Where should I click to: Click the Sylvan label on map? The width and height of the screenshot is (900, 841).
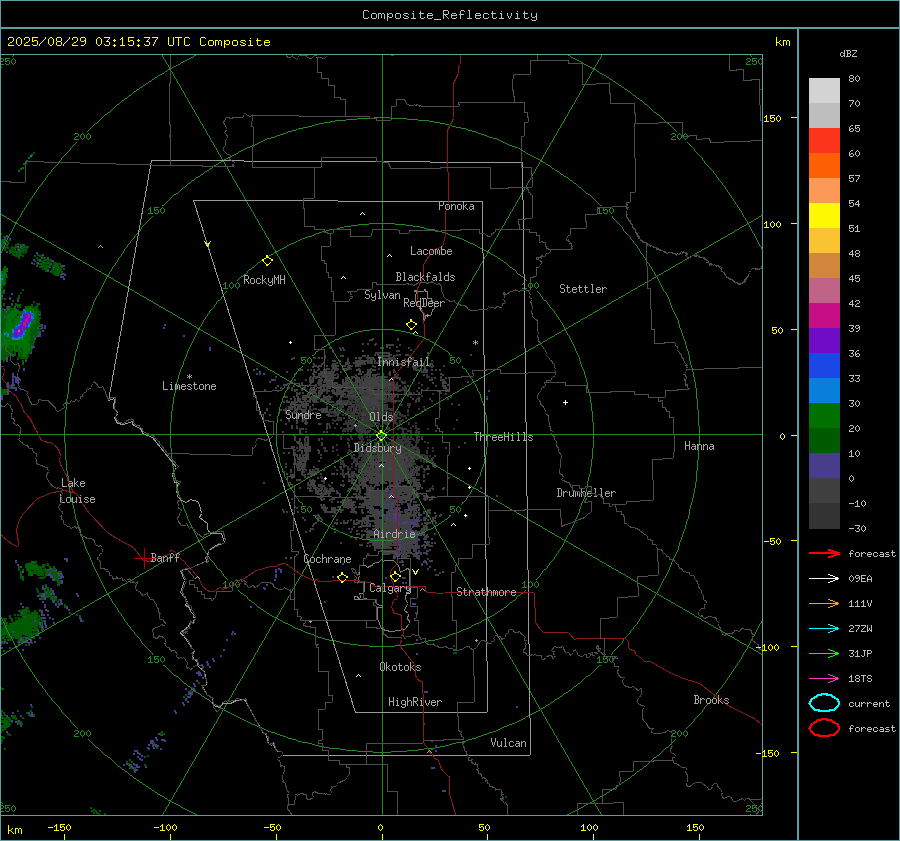coord(382,295)
